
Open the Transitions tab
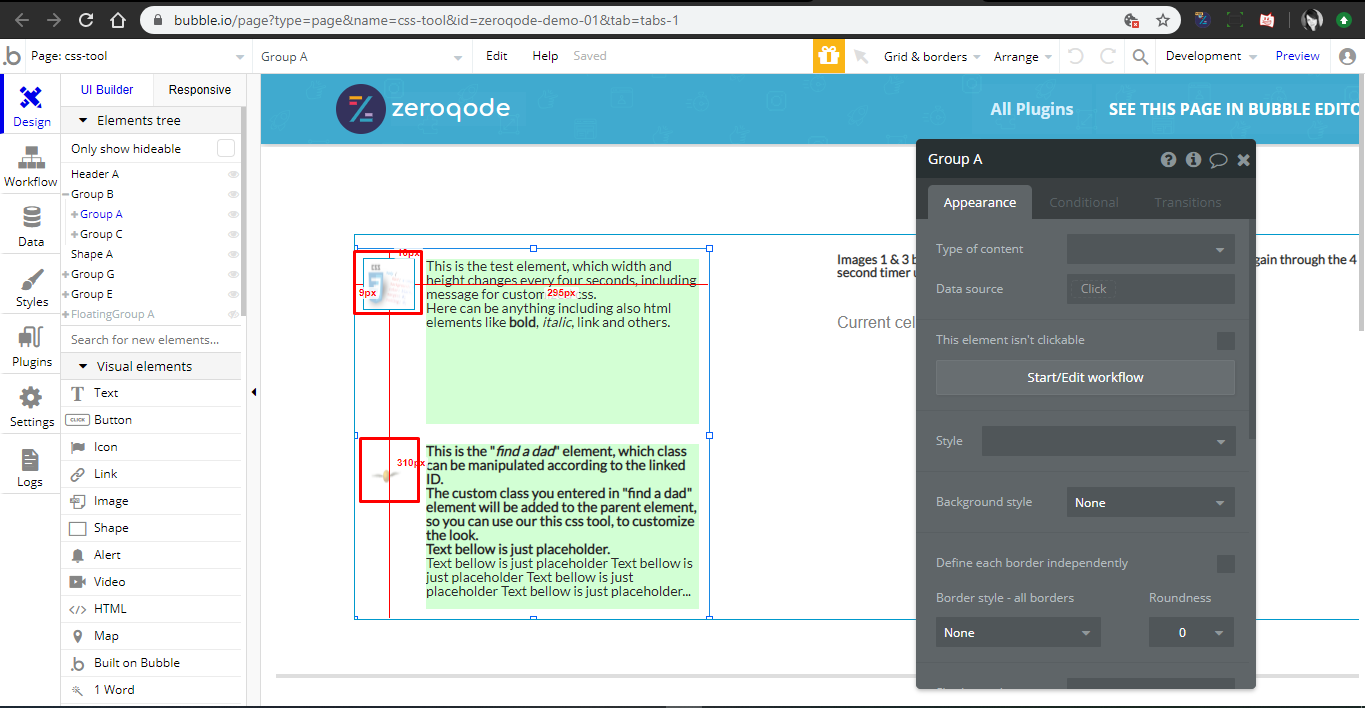[1188, 202]
